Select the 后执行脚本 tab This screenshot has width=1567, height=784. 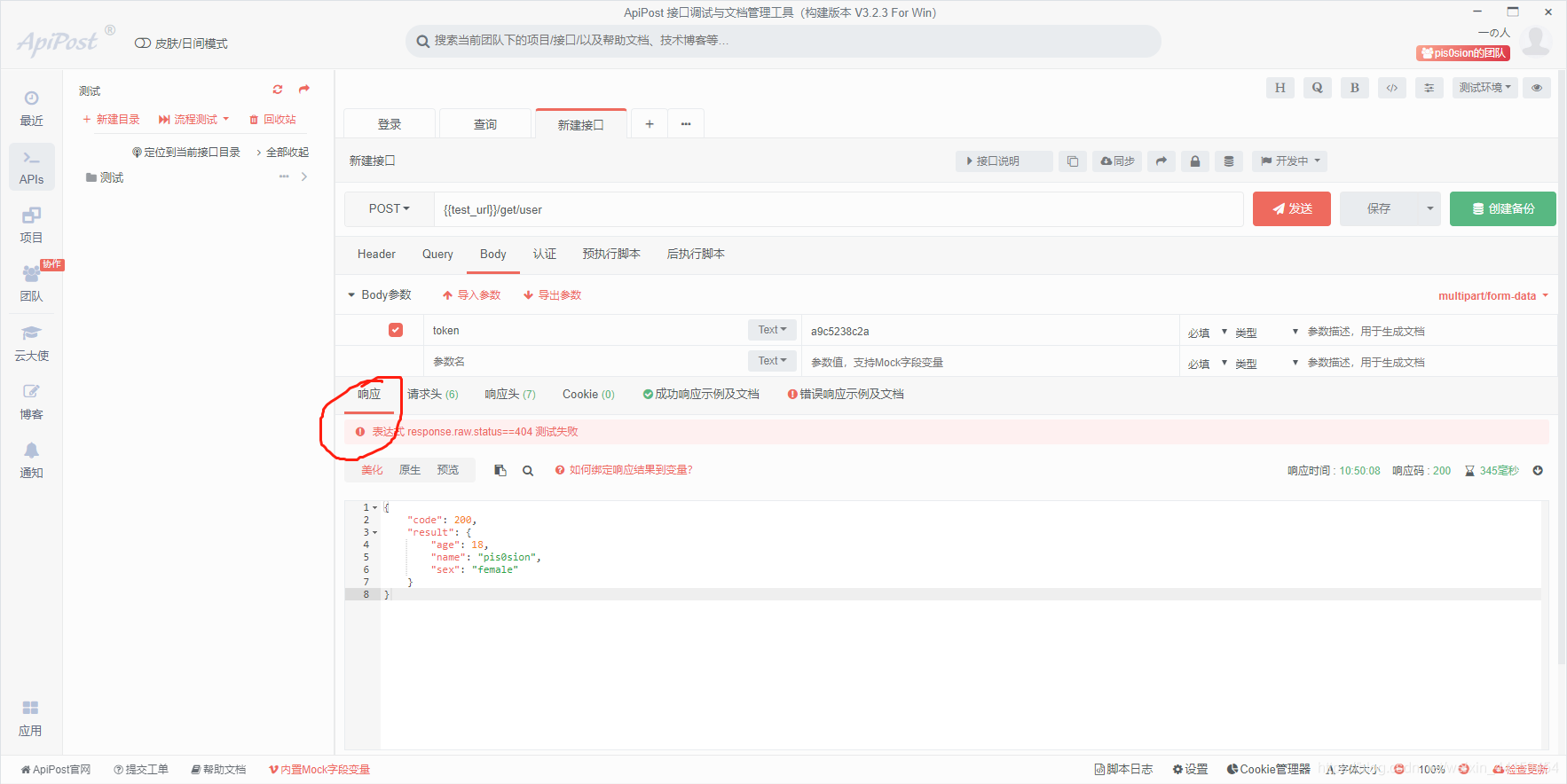(x=696, y=255)
